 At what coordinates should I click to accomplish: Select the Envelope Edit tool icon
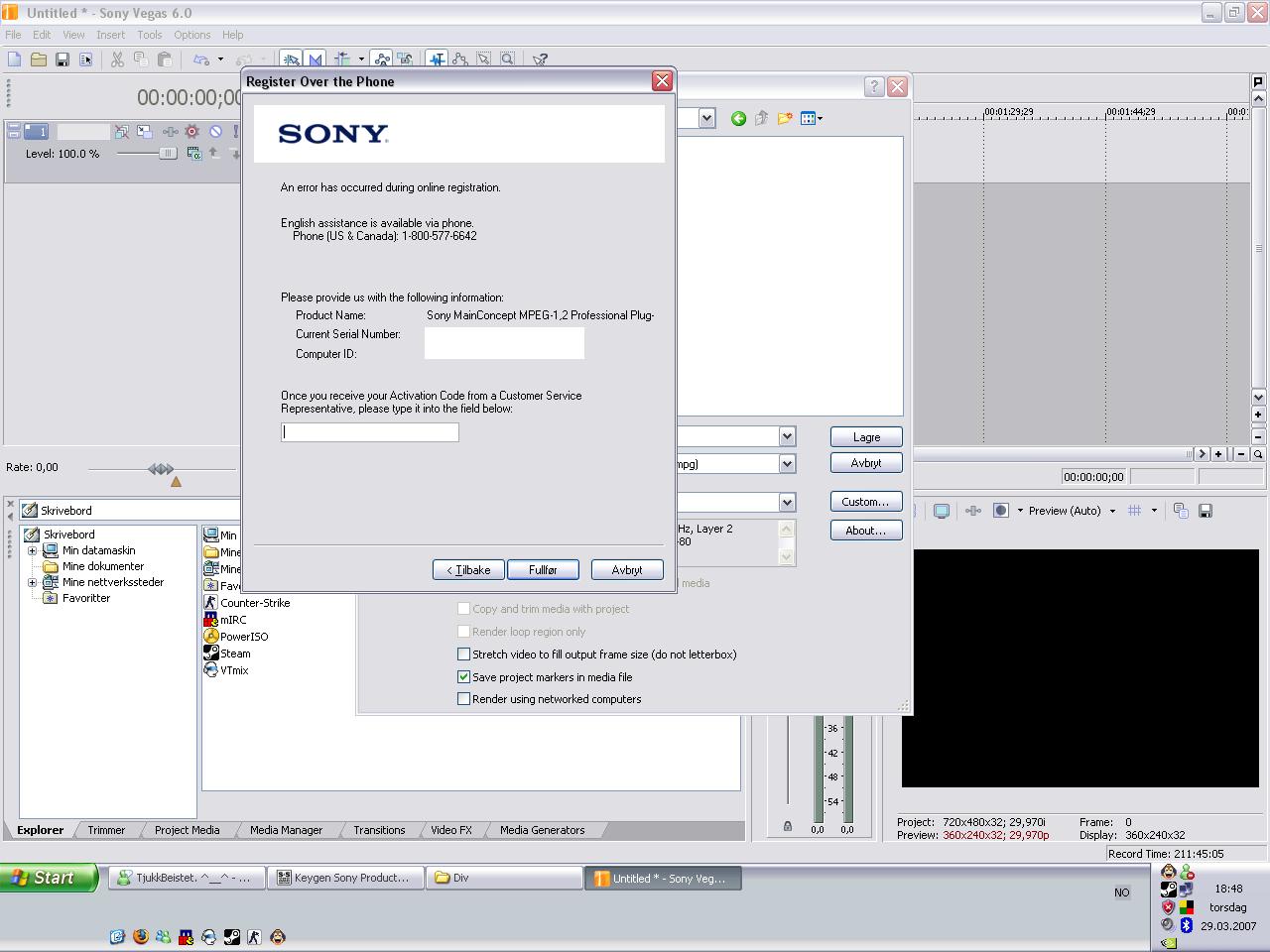tap(460, 59)
